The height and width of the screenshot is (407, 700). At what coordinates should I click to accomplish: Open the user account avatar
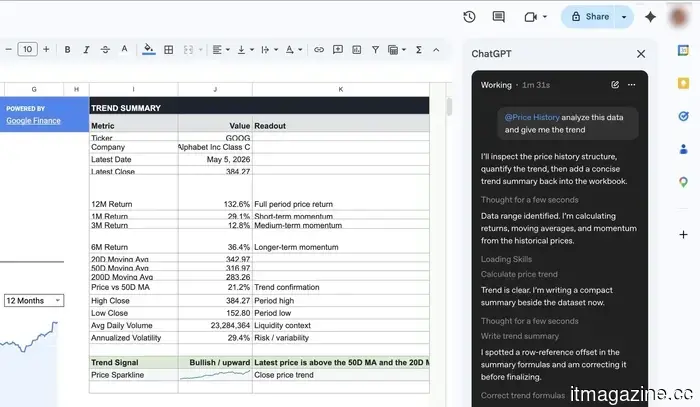tap(679, 17)
